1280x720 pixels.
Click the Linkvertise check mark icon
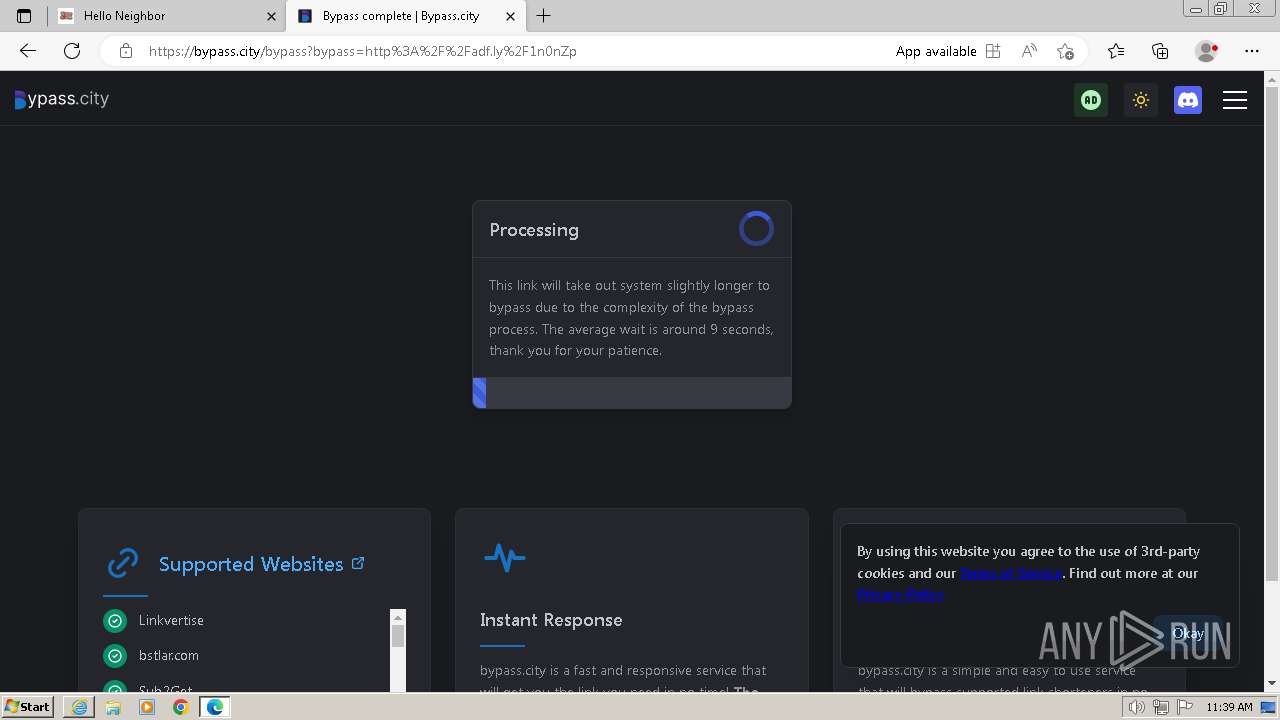point(115,621)
